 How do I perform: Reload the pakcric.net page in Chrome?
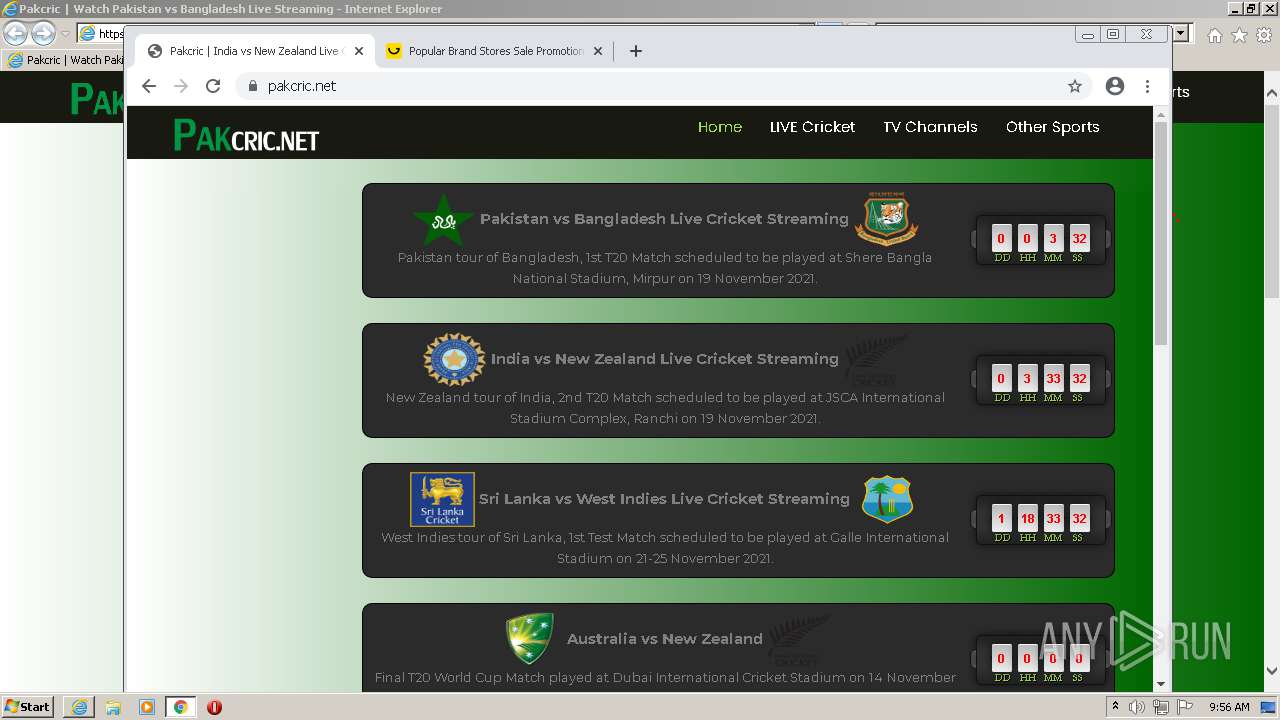tap(213, 86)
